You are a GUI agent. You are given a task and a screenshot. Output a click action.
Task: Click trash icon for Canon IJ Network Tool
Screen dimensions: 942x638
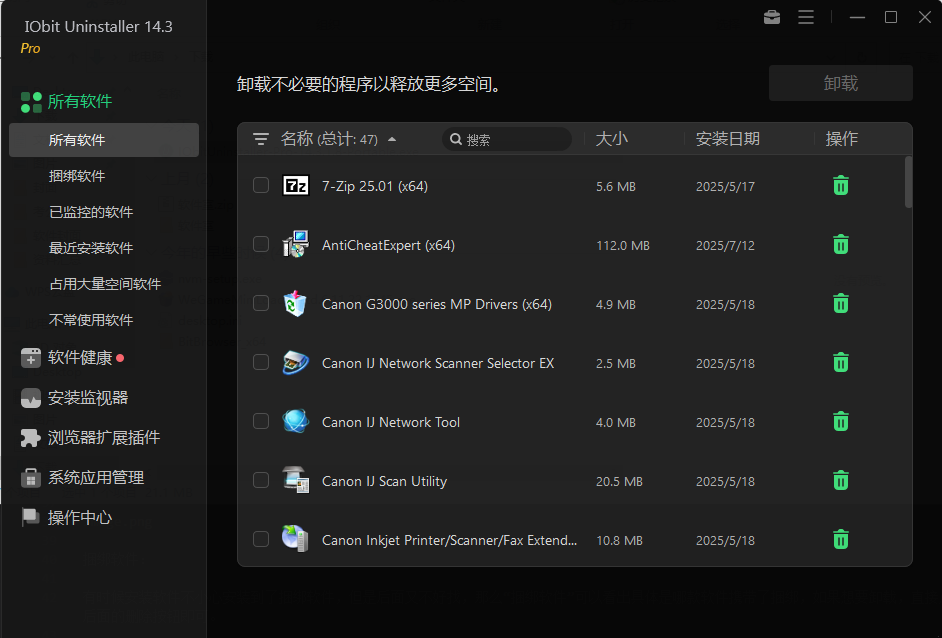[841, 421]
